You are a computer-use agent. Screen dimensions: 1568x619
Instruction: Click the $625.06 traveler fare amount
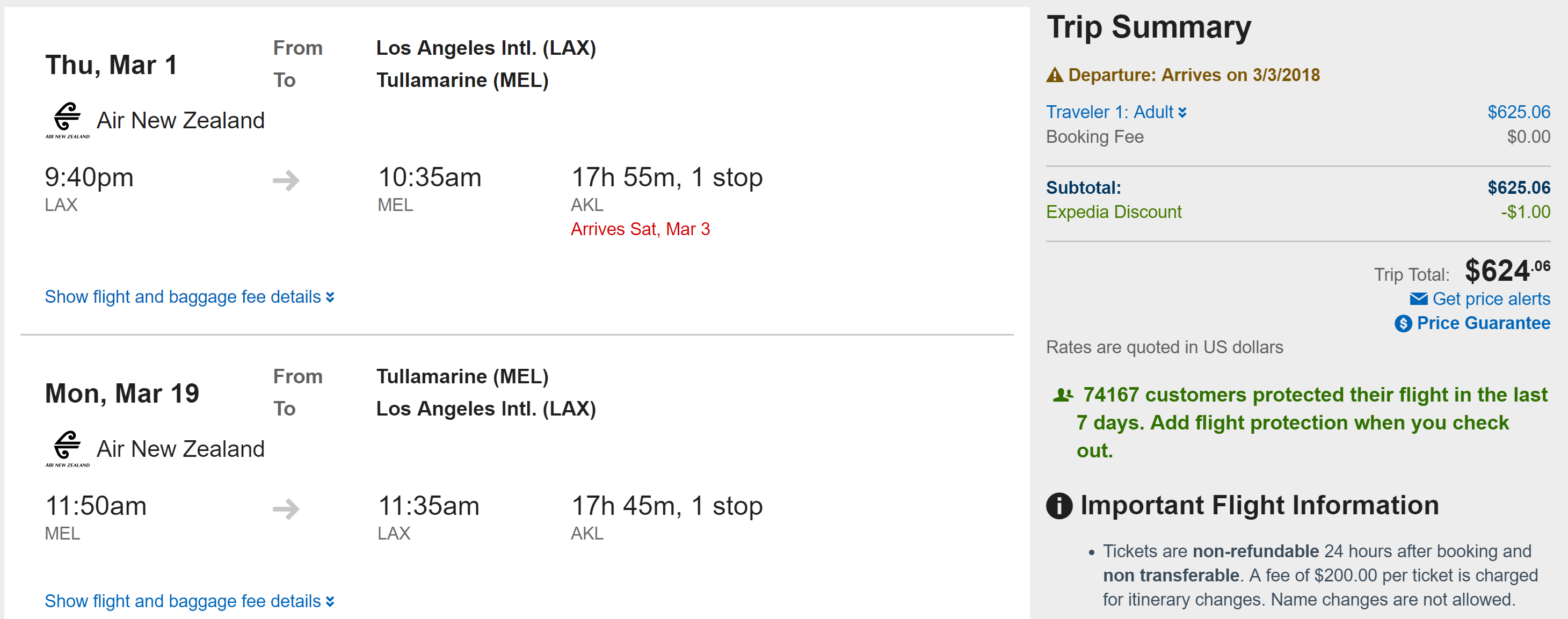point(1518,112)
